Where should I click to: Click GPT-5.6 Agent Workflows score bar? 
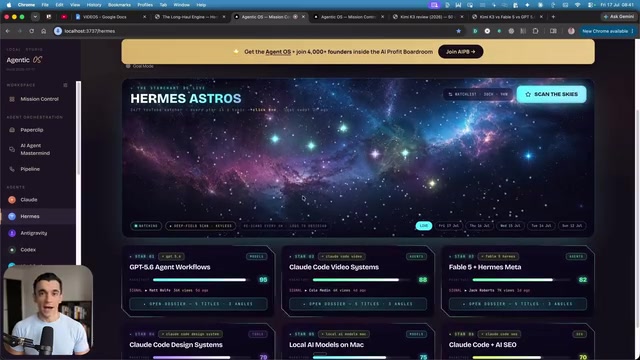[201, 280]
